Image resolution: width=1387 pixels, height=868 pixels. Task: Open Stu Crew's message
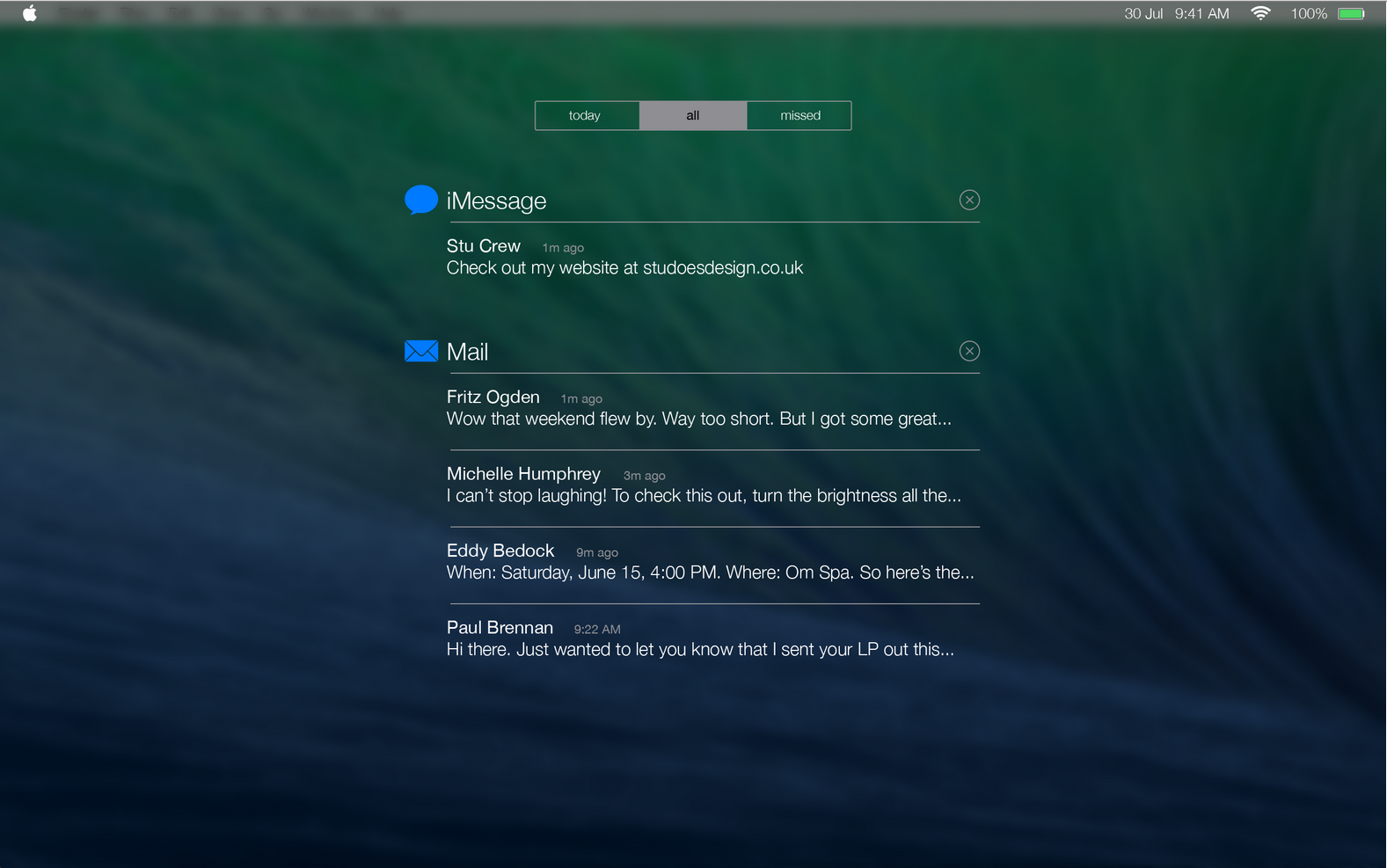click(x=713, y=257)
